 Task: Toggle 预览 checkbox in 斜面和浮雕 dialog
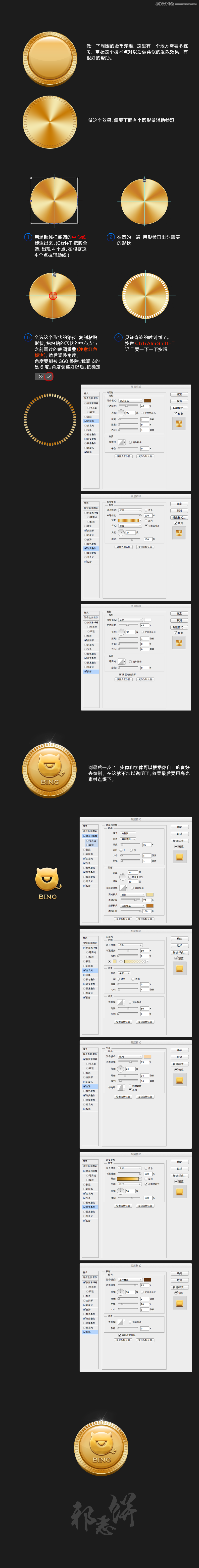click(176, 847)
